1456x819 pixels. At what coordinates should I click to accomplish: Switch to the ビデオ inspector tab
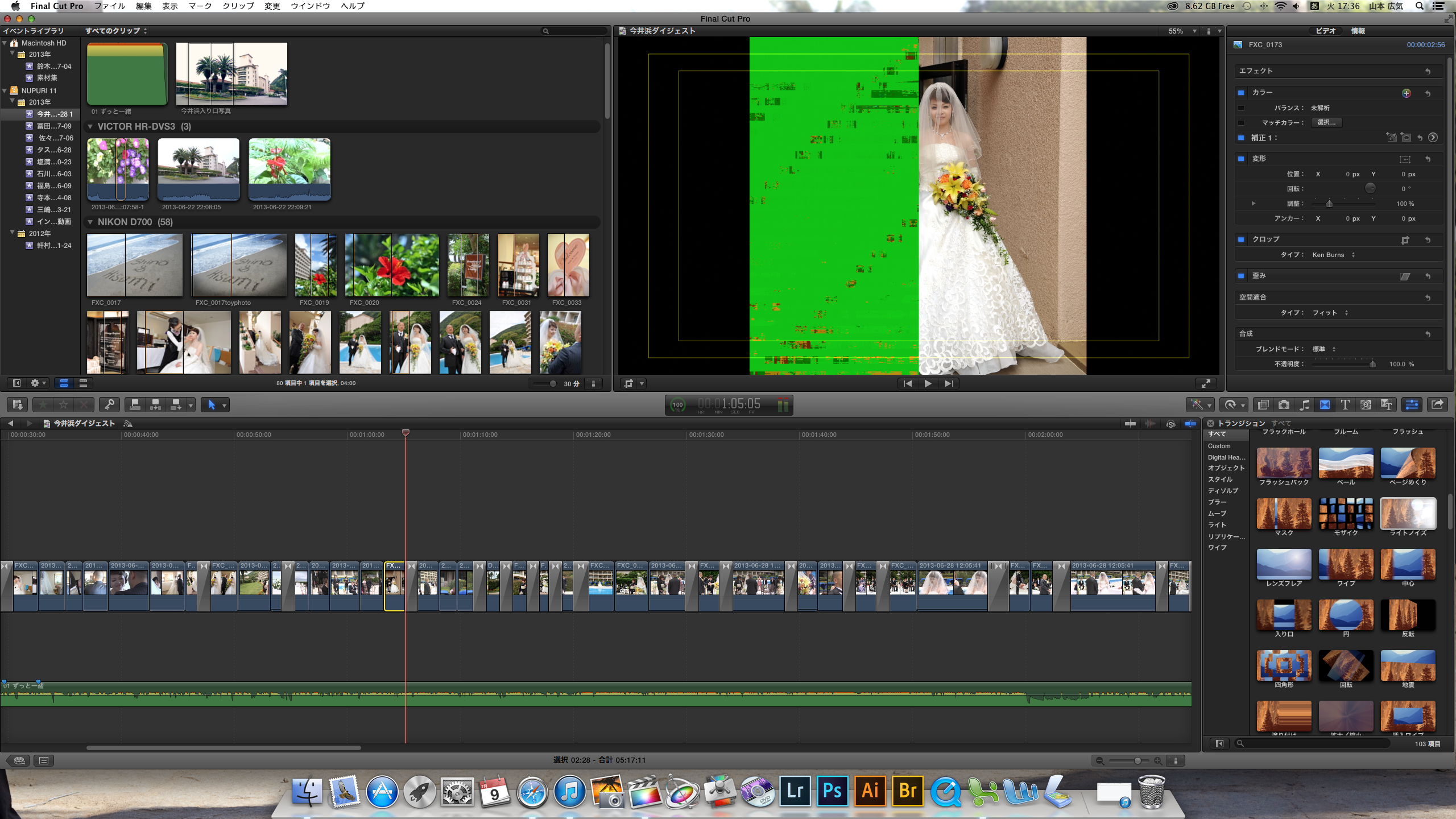click(x=1325, y=31)
